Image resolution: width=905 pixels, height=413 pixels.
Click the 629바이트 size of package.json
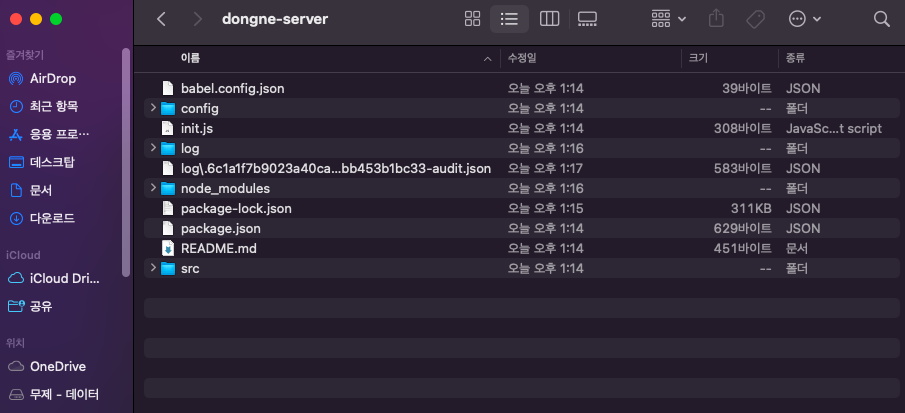(x=743, y=228)
